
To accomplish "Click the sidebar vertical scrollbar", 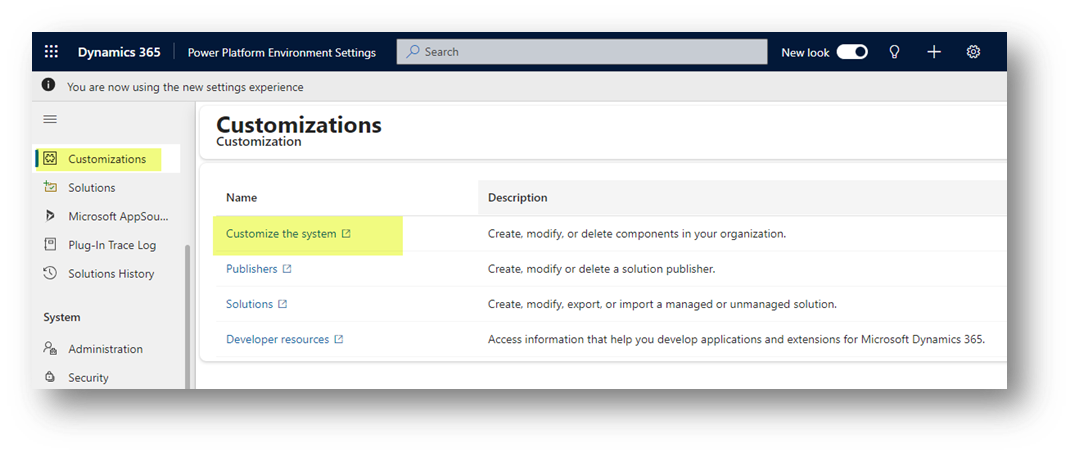I will (x=187, y=316).
